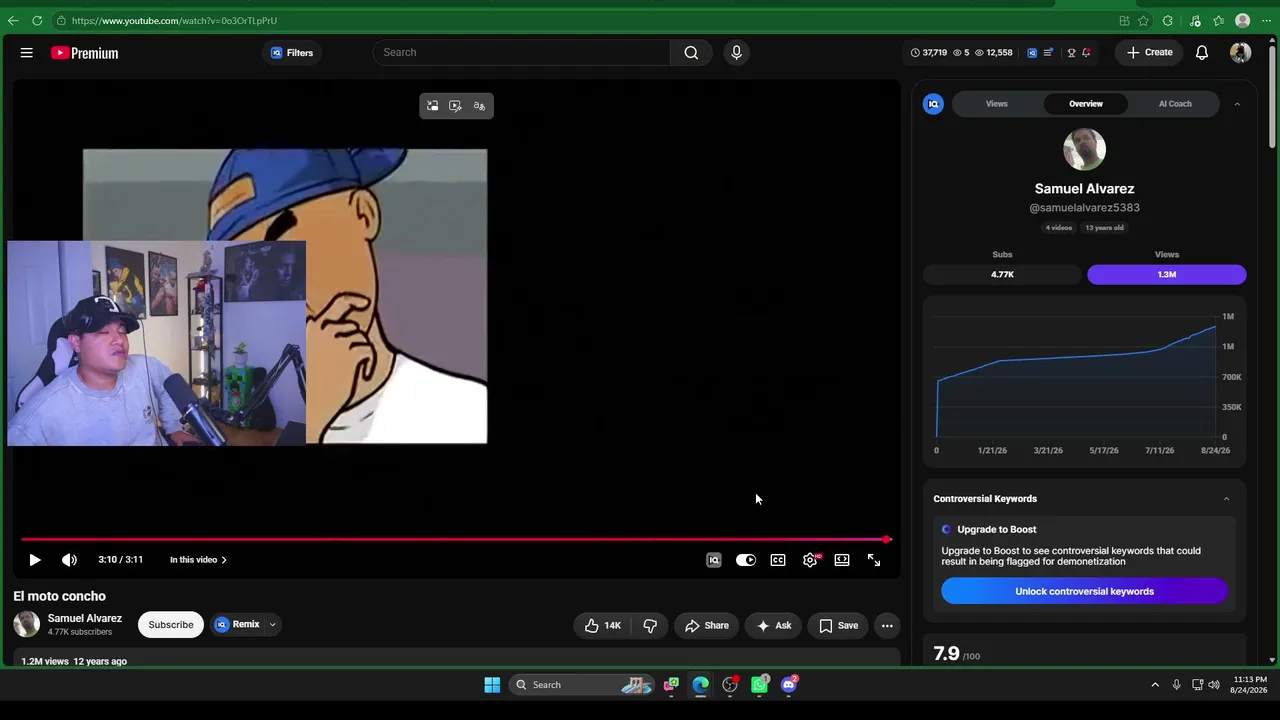The width and height of the screenshot is (1280, 720).
Task: Open YouTube notifications bell
Action: point(1202,53)
